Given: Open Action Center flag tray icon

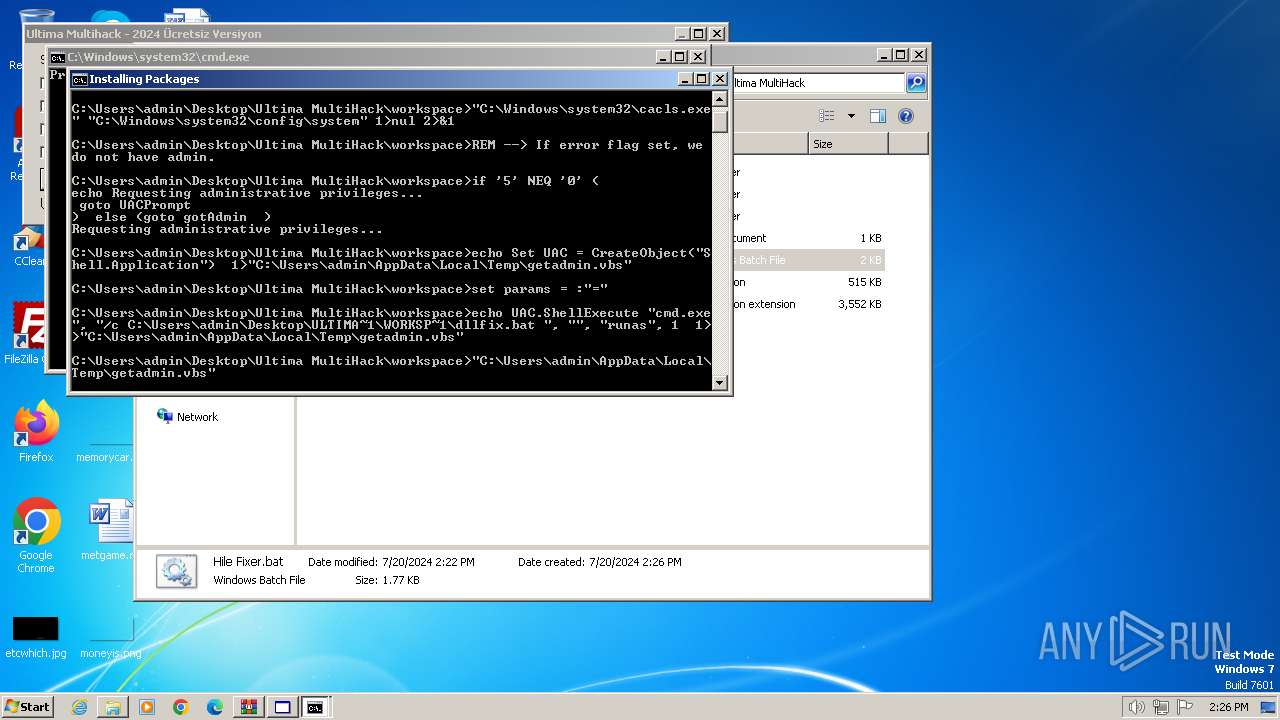Looking at the screenshot, I should (x=1185, y=707).
